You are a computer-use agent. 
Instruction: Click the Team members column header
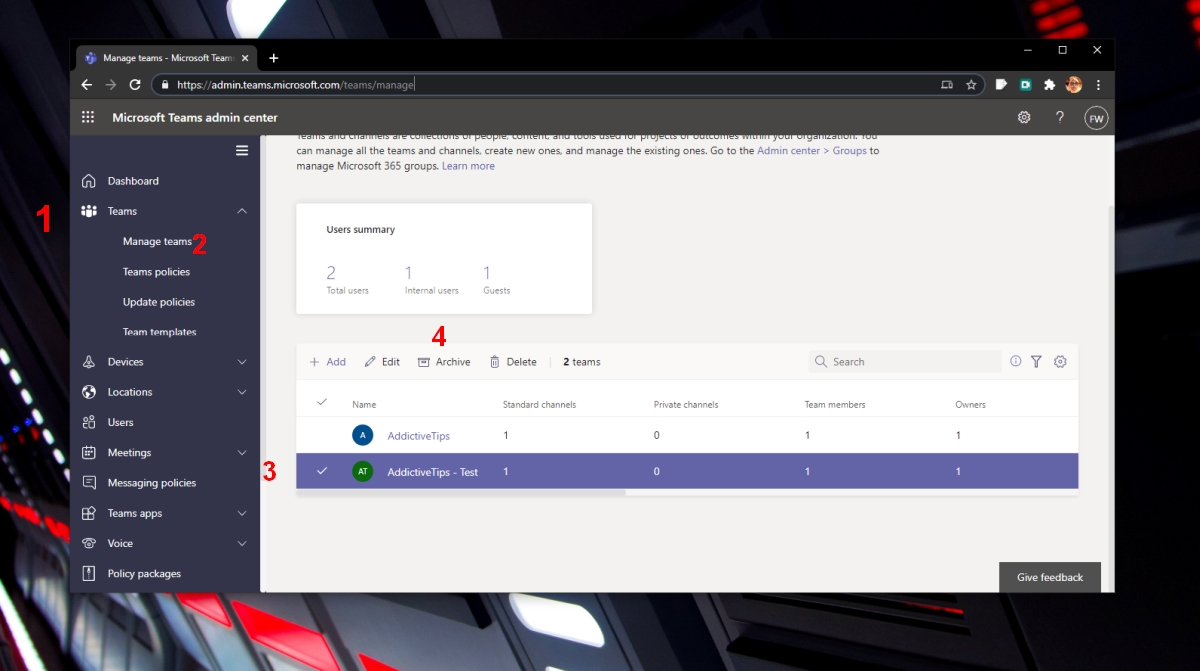835,404
